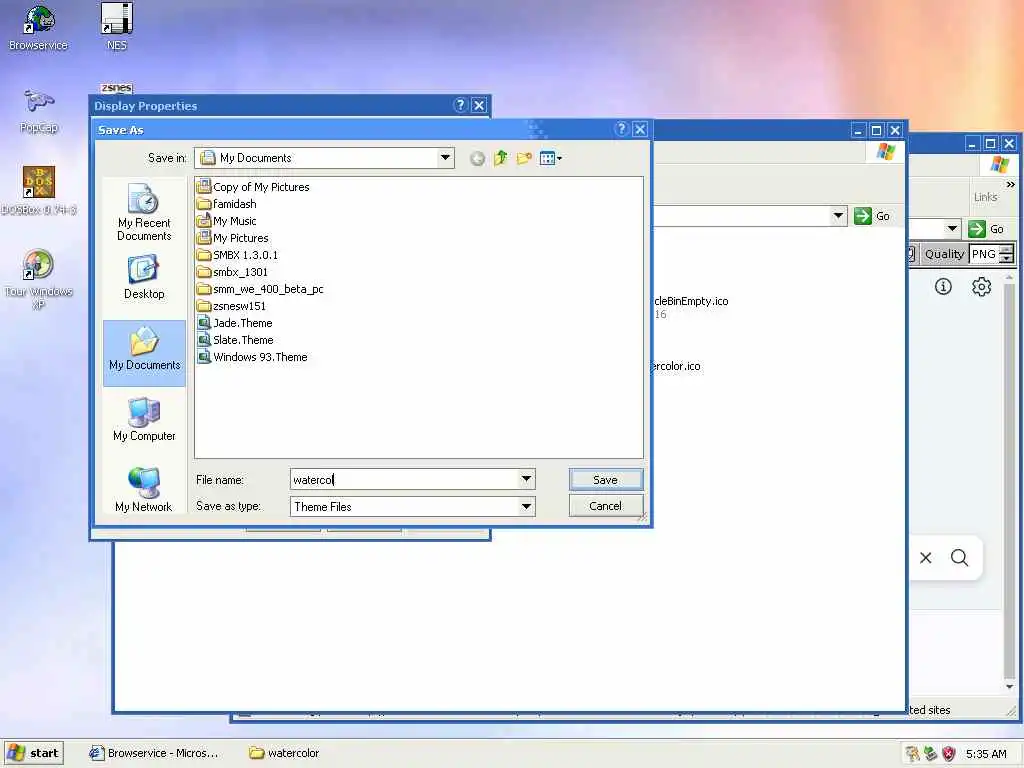Click the Save As help question button

(x=622, y=129)
